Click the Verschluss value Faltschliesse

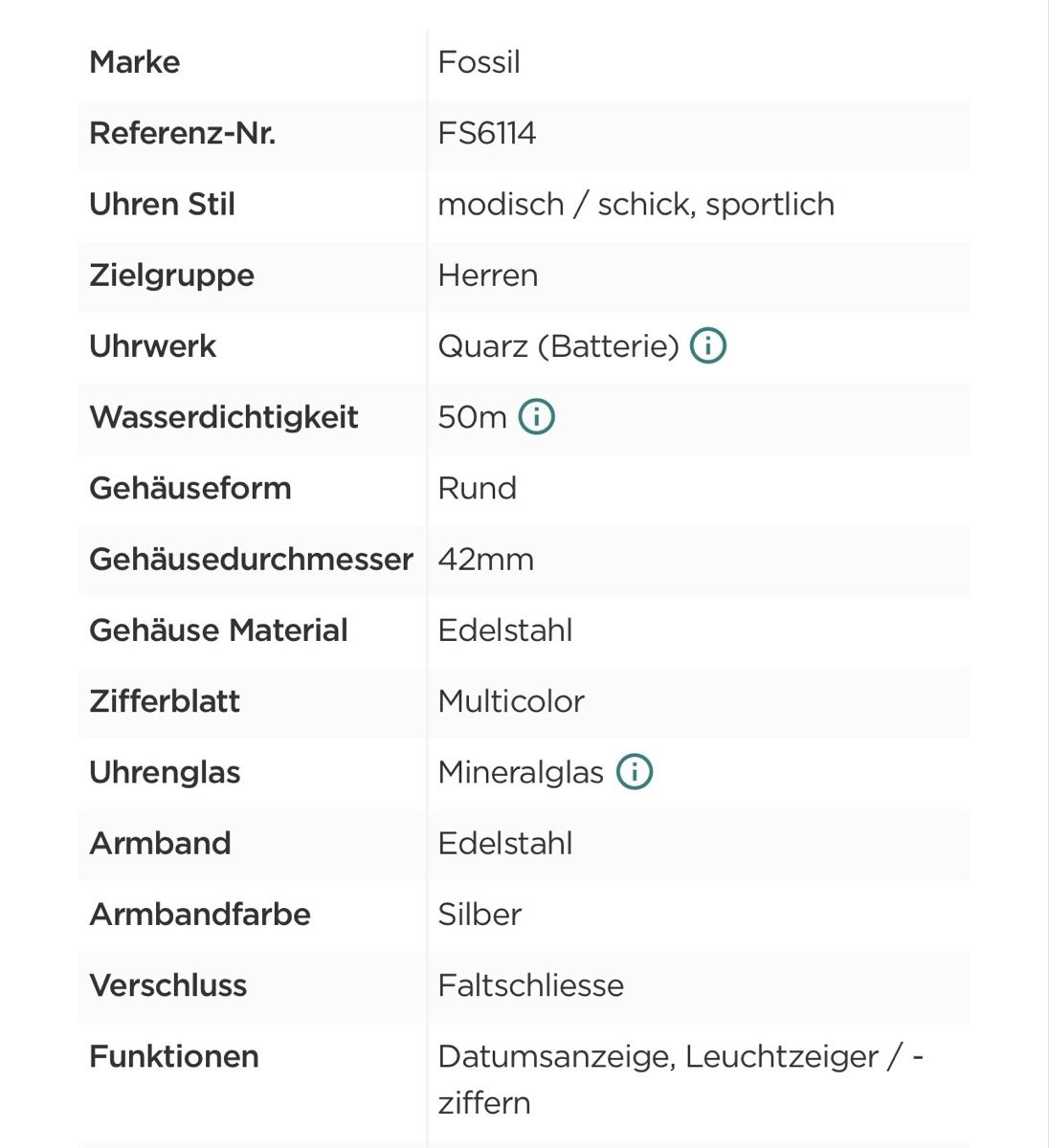[x=531, y=984]
